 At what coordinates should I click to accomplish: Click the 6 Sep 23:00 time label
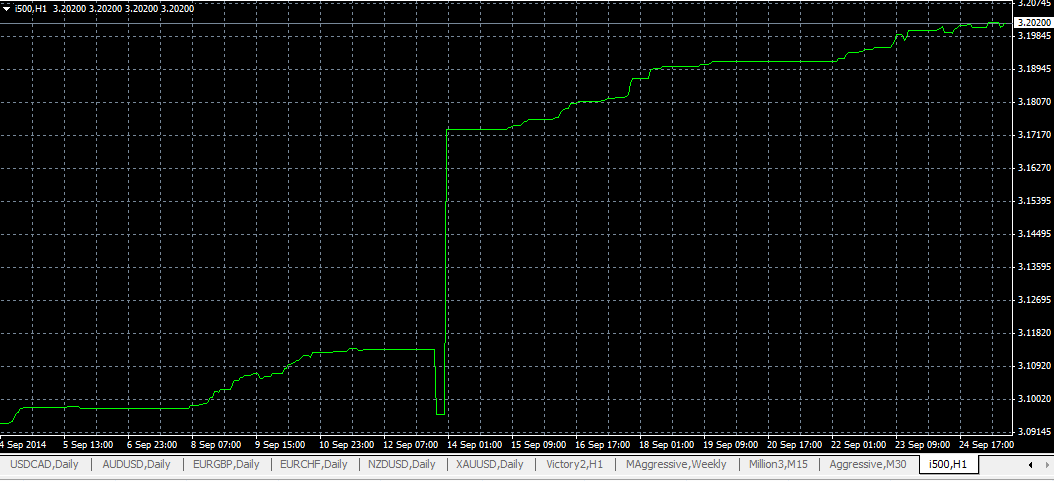[152, 445]
